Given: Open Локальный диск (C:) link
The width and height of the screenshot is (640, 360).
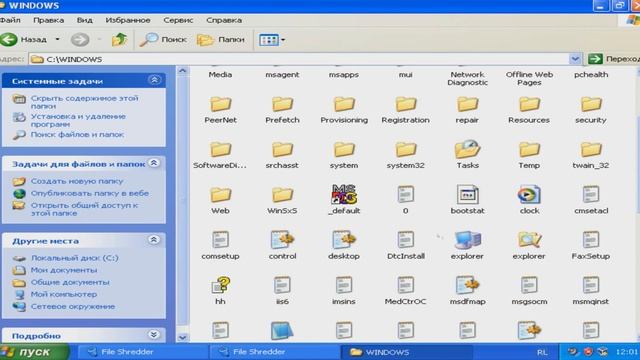Looking at the screenshot, I should pos(75,258).
